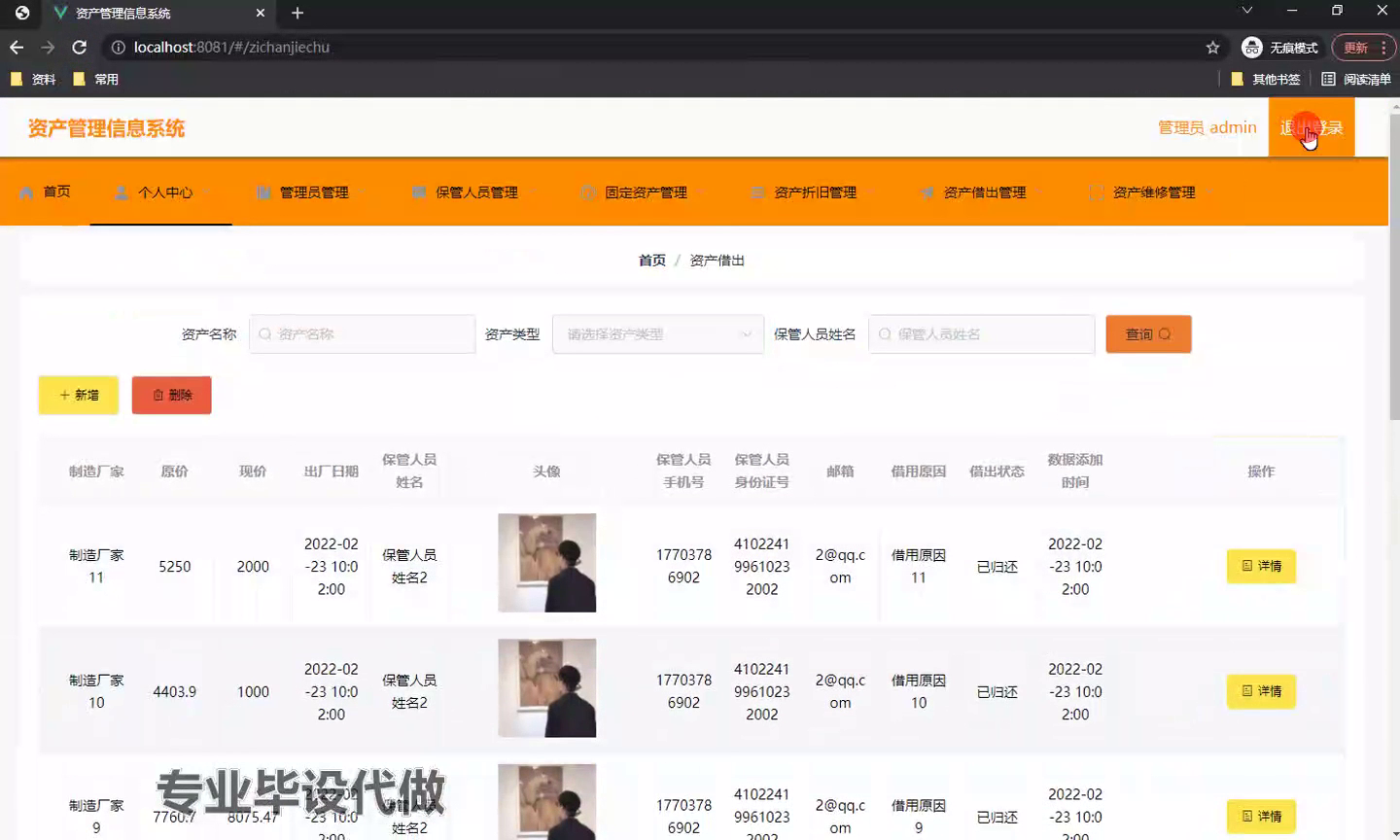Click avatar thumbnail in 制造厂家9 row
Viewport: 1400px width, 840px height.
tap(547, 802)
